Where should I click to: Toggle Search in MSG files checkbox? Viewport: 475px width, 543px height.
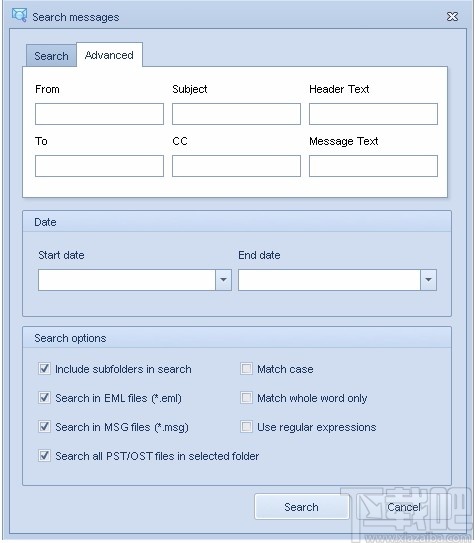coord(44,427)
